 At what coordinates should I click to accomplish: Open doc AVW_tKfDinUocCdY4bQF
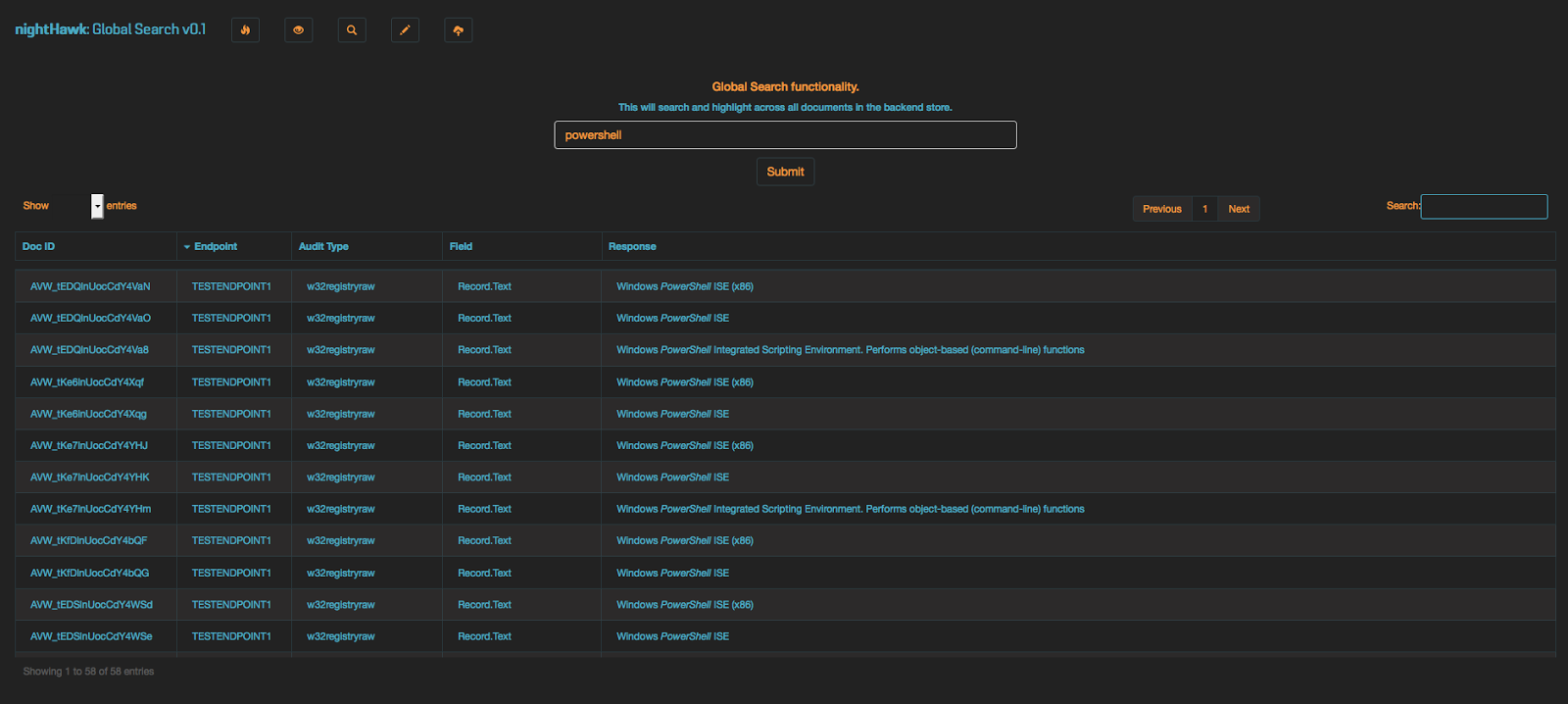tap(89, 540)
